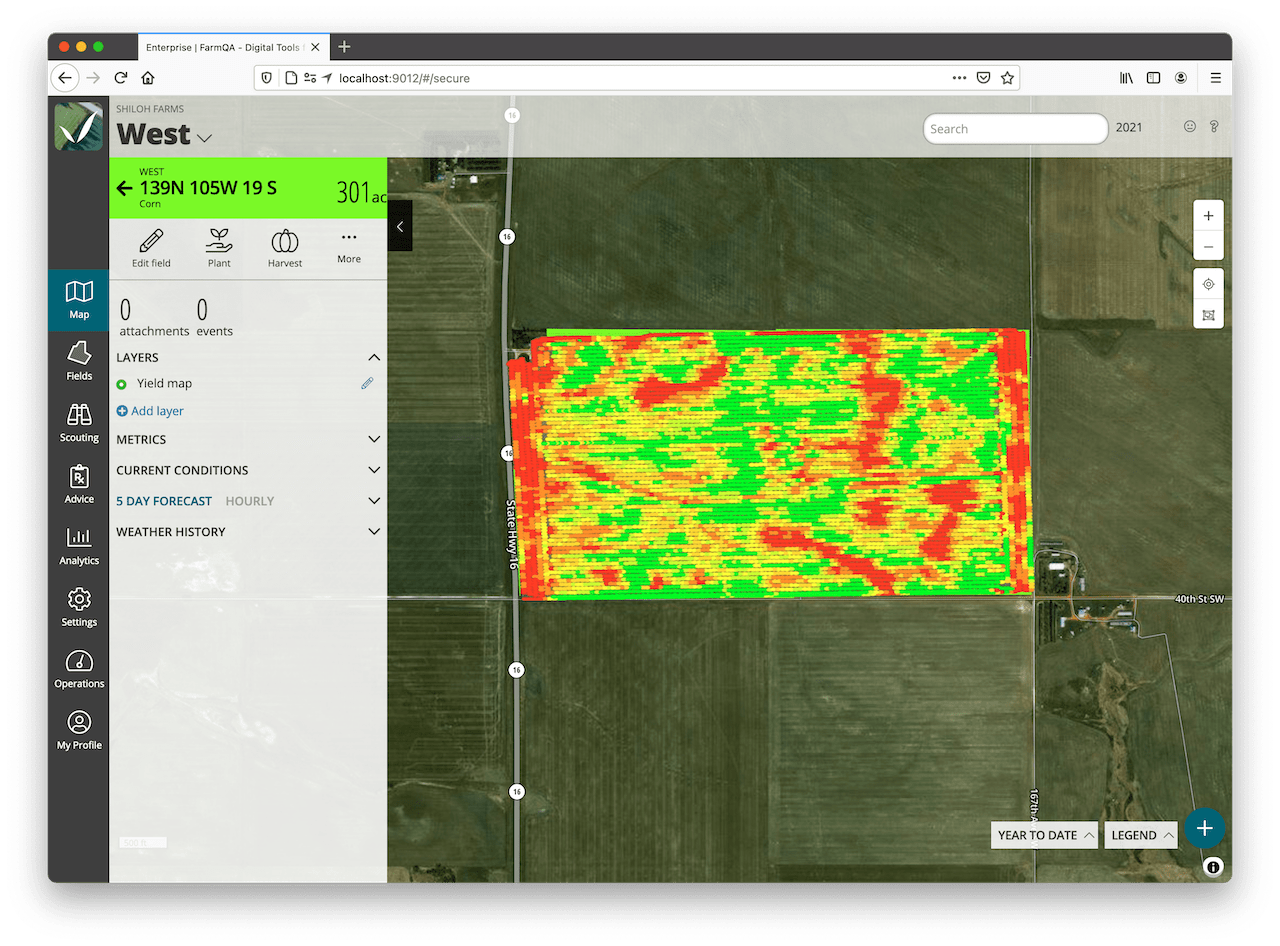Open the Fields section in sidebar

tap(79, 361)
